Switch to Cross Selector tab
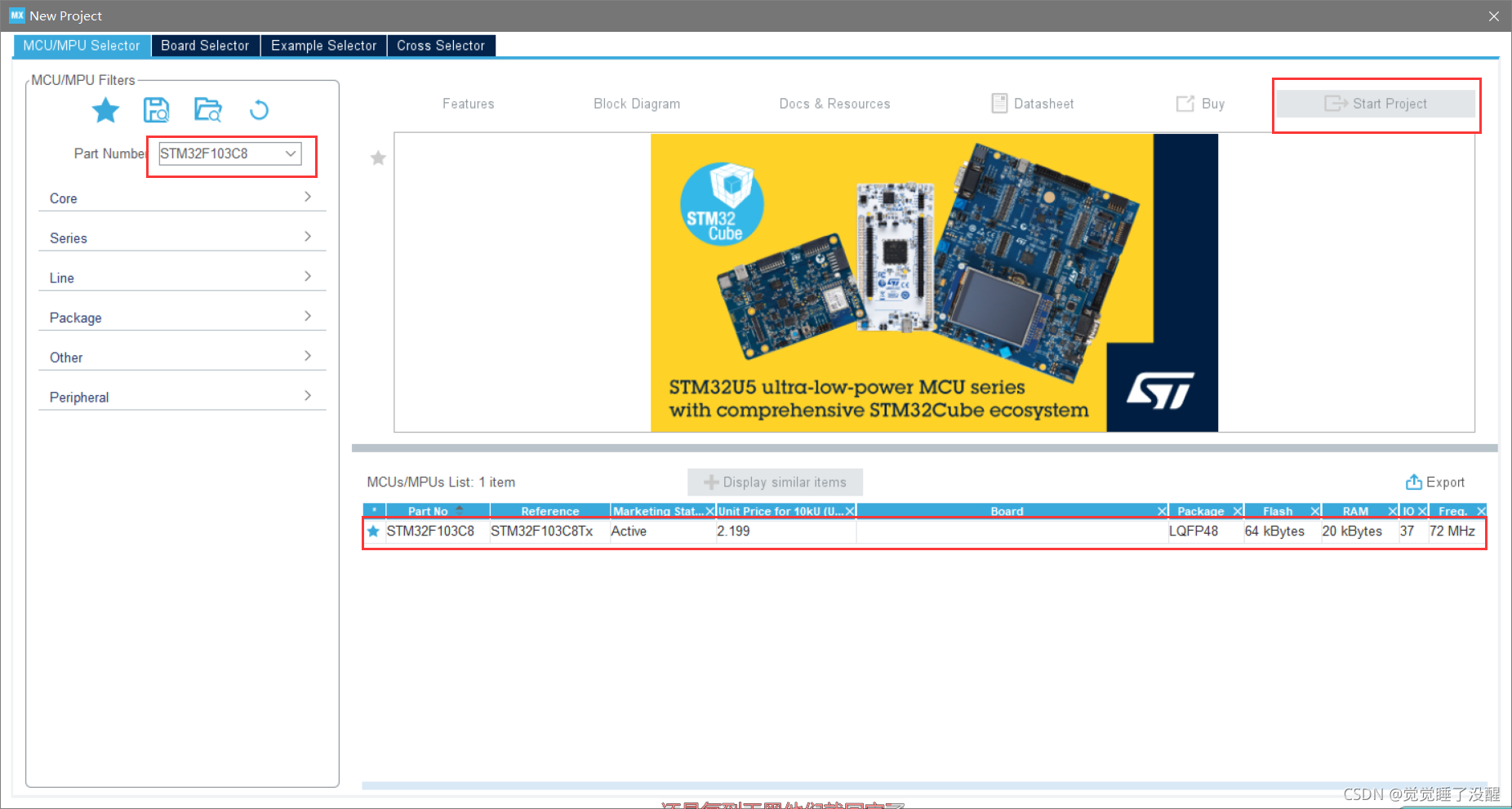 click(x=441, y=46)
